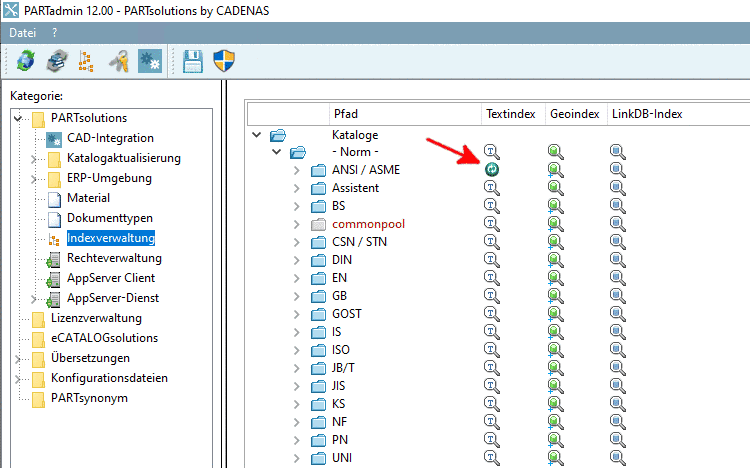The image size is (750, 468).
Task: Expand the ANSI / ASME folder
Action: point(297,170)
